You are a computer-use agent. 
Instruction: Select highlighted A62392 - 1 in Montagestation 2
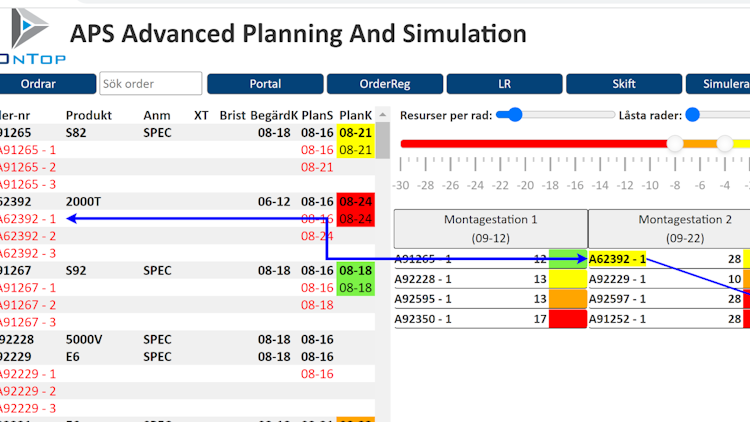click(x=617, y=259)
